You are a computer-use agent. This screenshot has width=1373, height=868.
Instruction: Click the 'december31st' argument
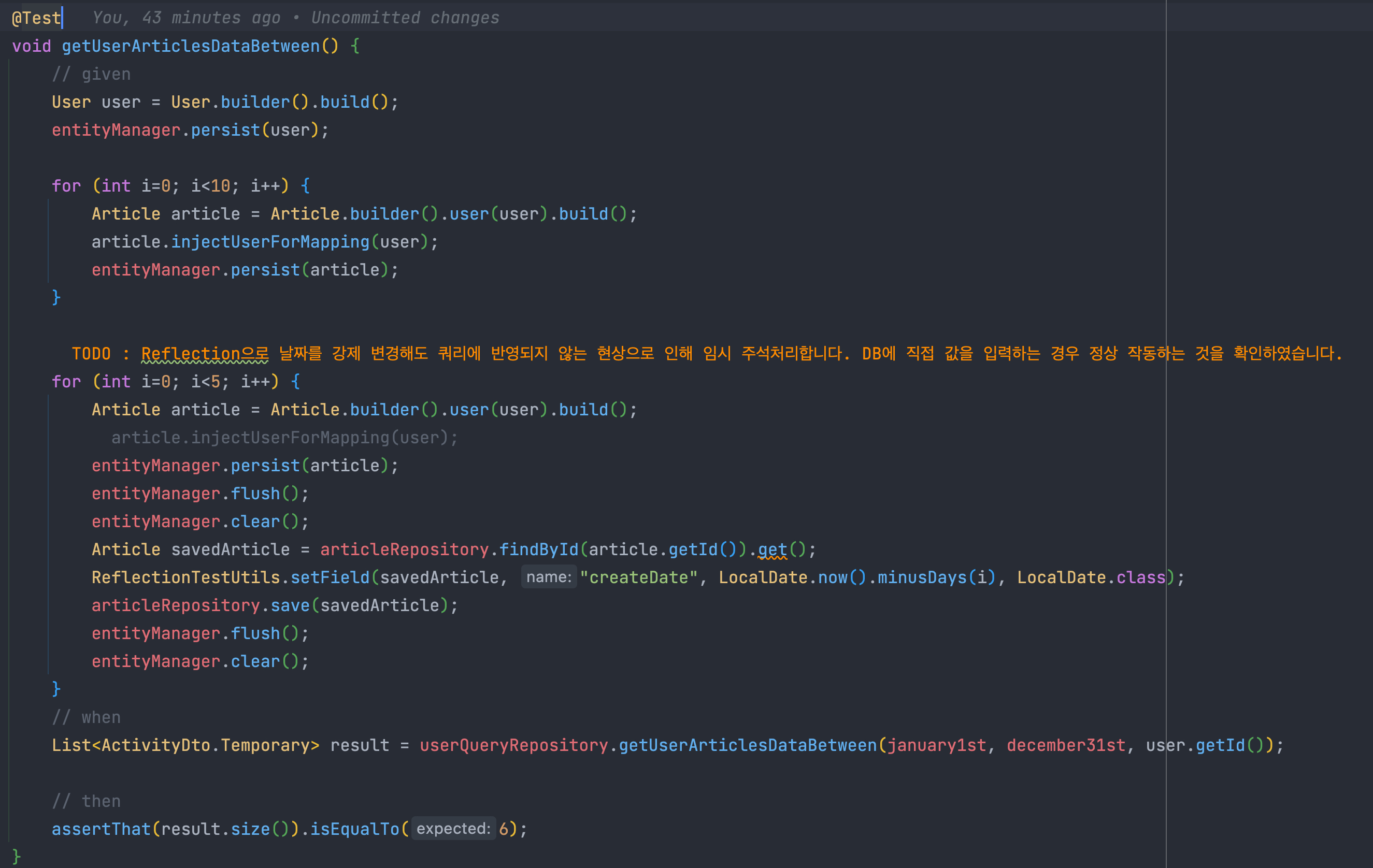pyautogui.click(x=1066, y=744)
